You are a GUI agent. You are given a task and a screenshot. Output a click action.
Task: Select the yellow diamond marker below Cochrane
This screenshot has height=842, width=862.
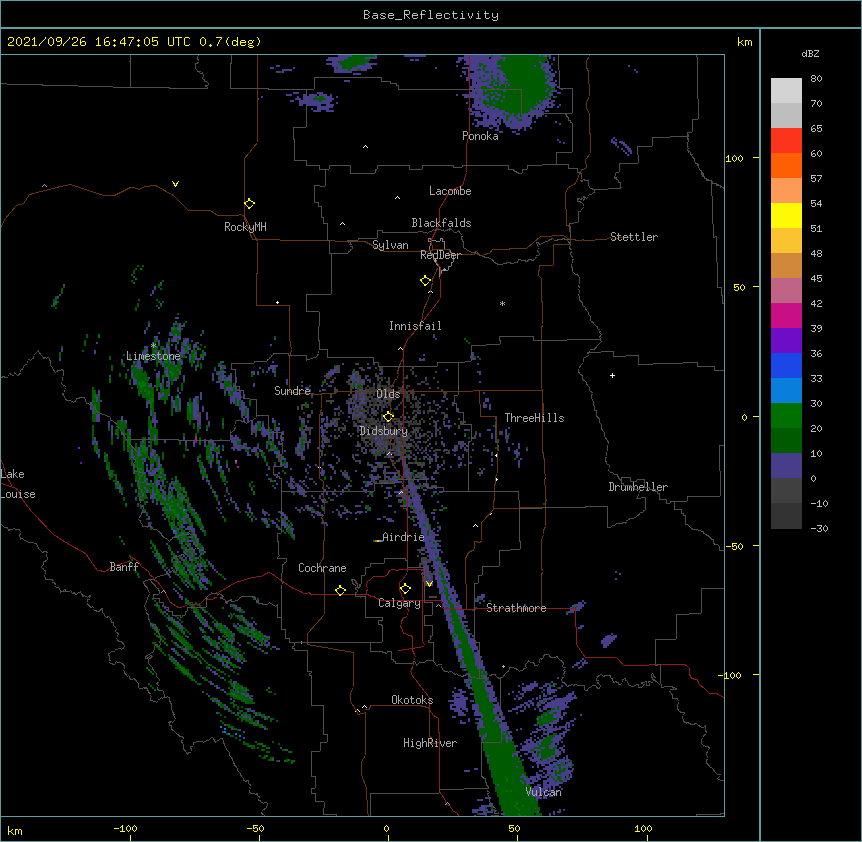(x=340, y=590)
